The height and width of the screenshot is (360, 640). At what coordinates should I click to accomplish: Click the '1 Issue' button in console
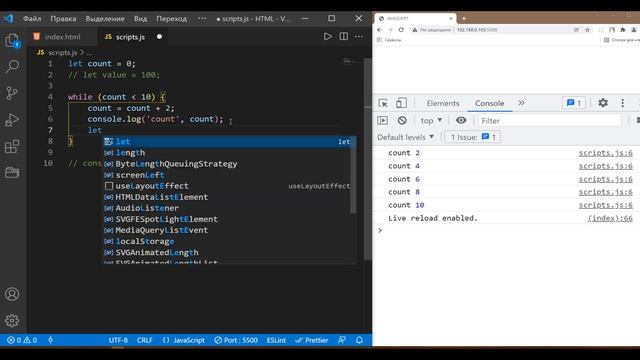click(x=473, y=137)
